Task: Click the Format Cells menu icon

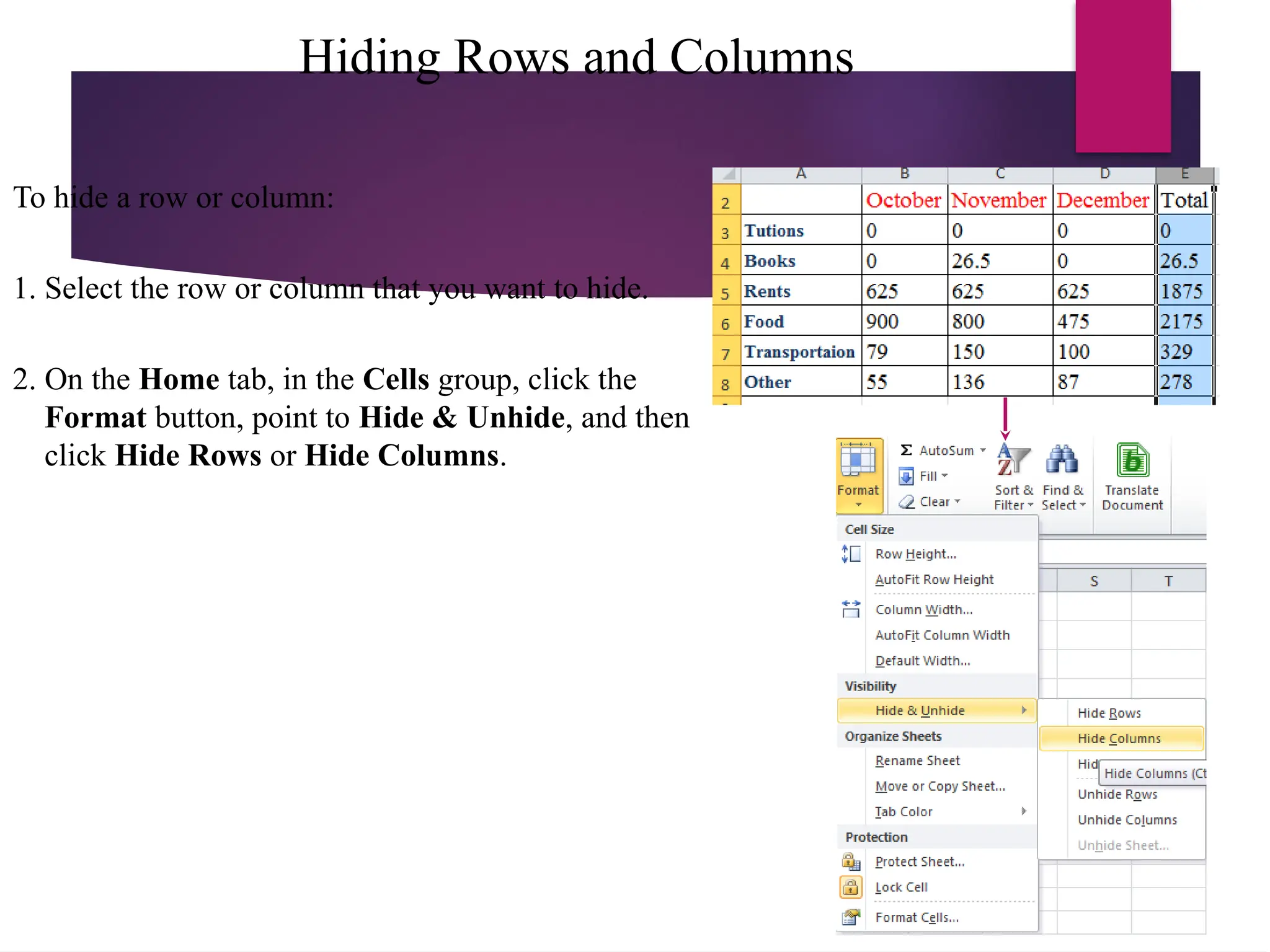Action: click(x=851, y=917)
